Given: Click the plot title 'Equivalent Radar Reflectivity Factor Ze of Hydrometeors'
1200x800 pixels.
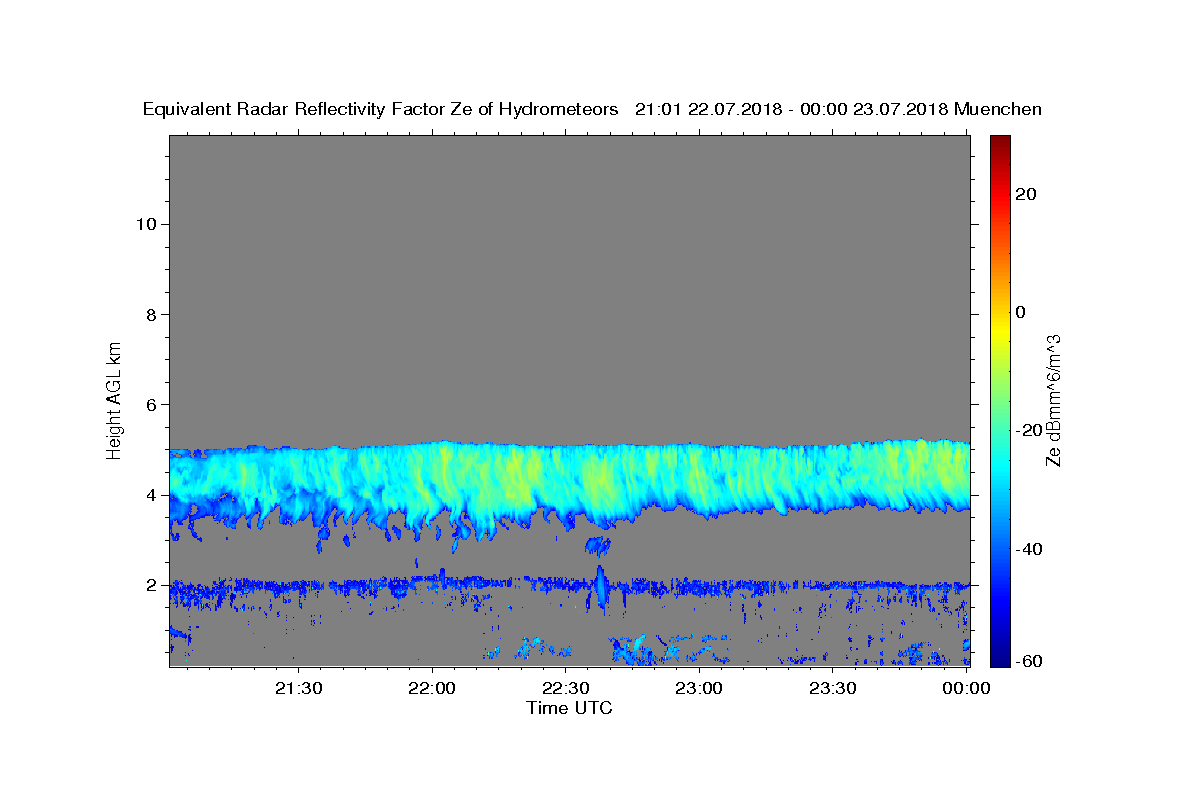Looking at the screenshot, I should pyautogui.click(x=381, y=110).
